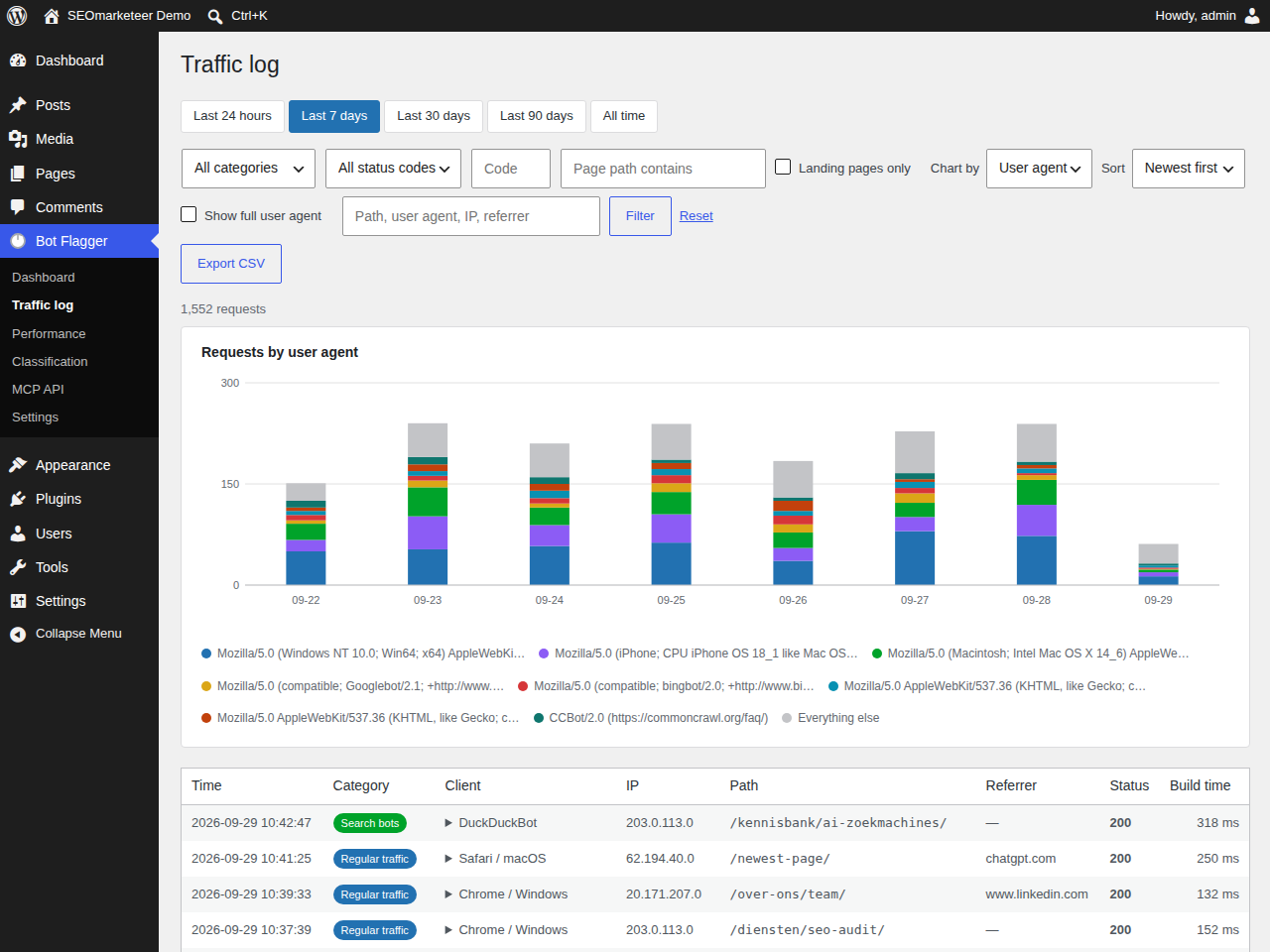Open the Classification submenu item
Screen dimensions: 1270x952
(50, 362)
